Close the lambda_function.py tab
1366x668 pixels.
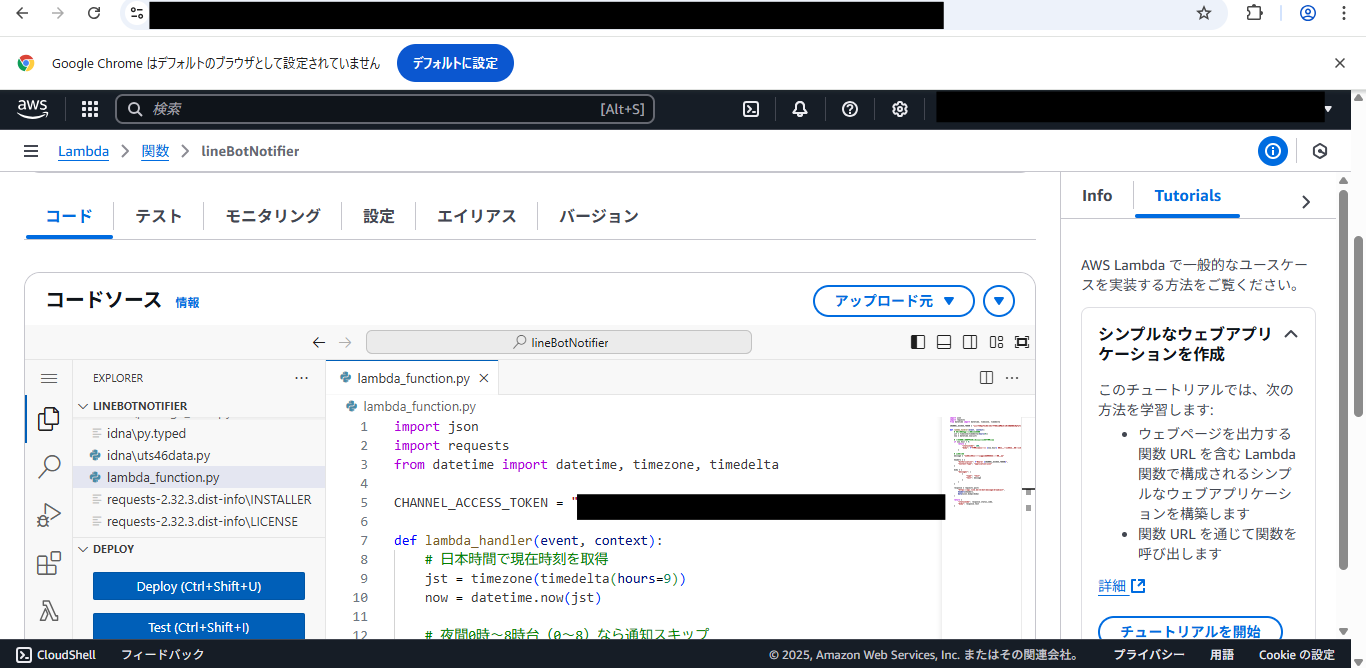pos(484,379)
